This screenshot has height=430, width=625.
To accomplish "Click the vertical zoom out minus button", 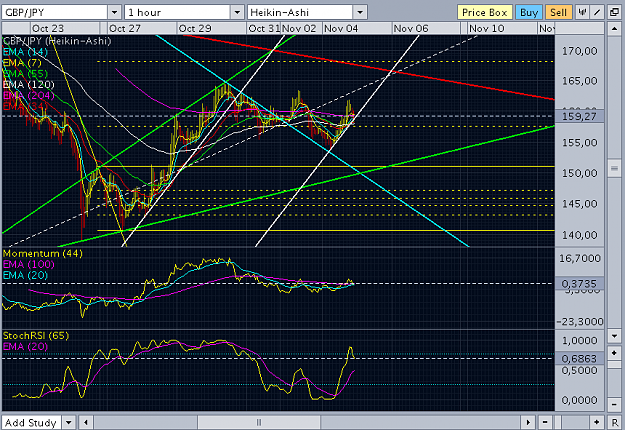I will 614,405.
